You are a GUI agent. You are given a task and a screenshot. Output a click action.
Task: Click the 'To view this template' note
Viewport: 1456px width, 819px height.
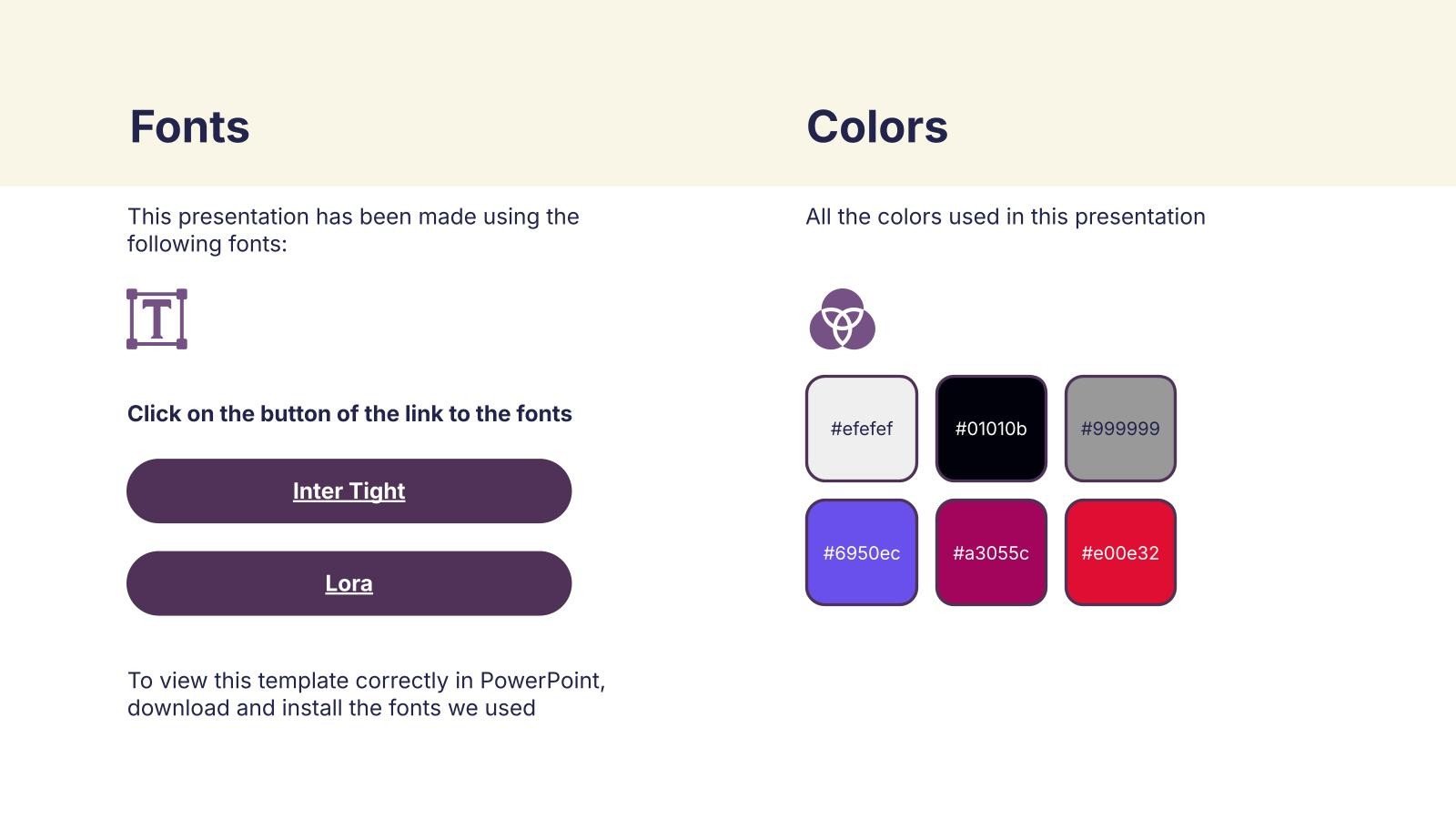click(x=366, y=693)
